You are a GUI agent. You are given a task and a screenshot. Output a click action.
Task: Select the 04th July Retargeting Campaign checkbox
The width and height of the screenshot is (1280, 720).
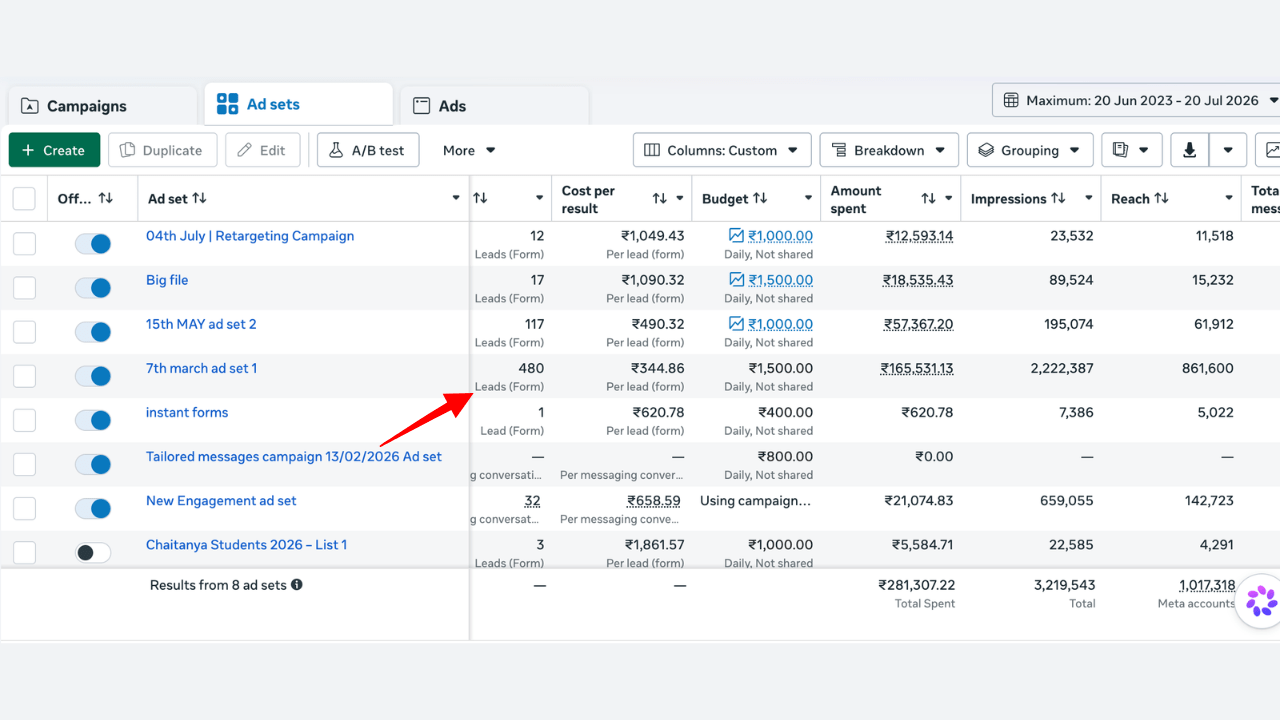24,244
